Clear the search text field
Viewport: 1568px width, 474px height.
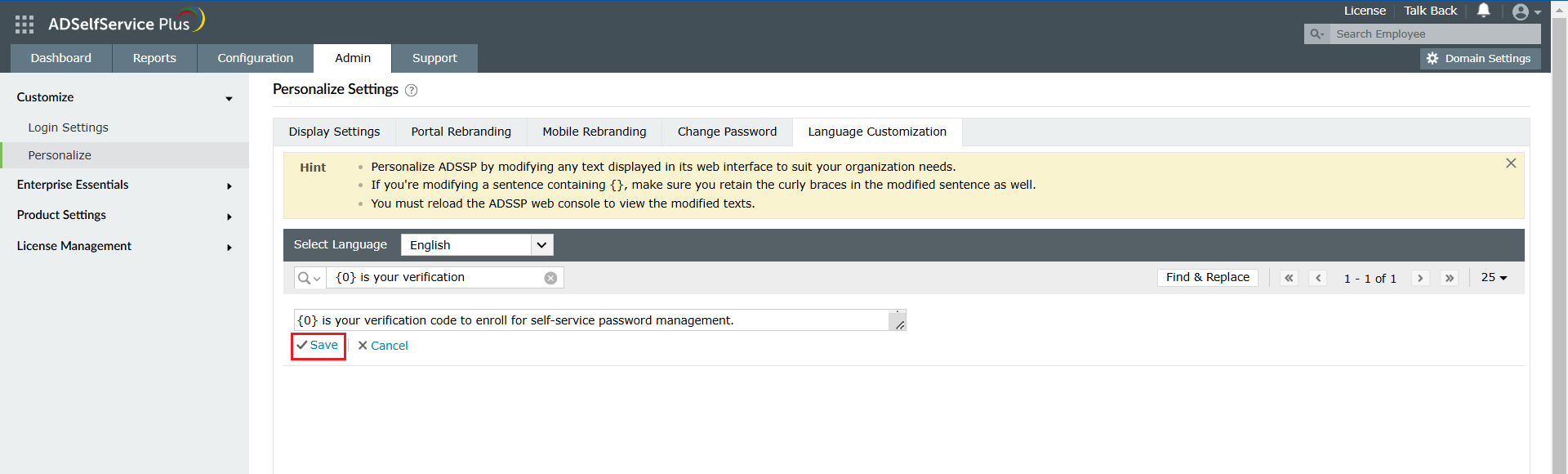click(551, 278)
